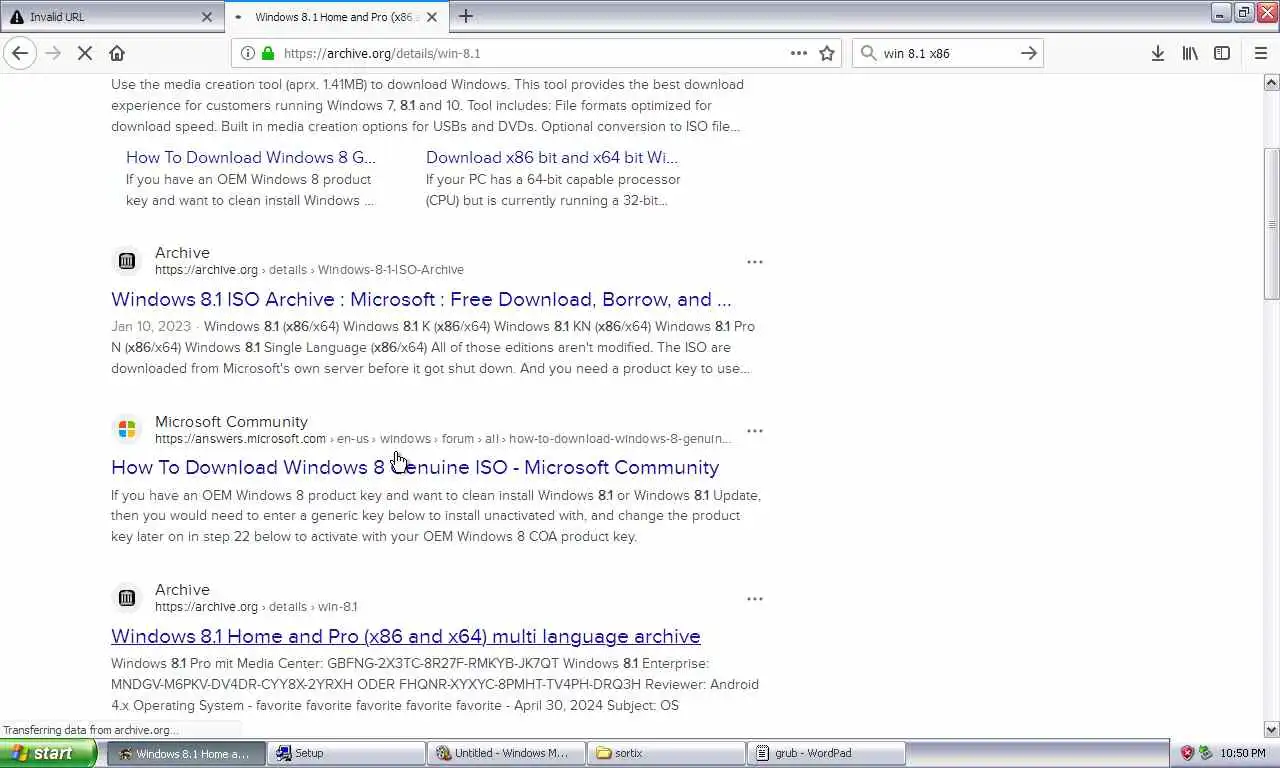Image resolution: width=1280 pixels, height=768 pixels.
Task: Click the red security shield tray icon
Action: point(1187,753)
